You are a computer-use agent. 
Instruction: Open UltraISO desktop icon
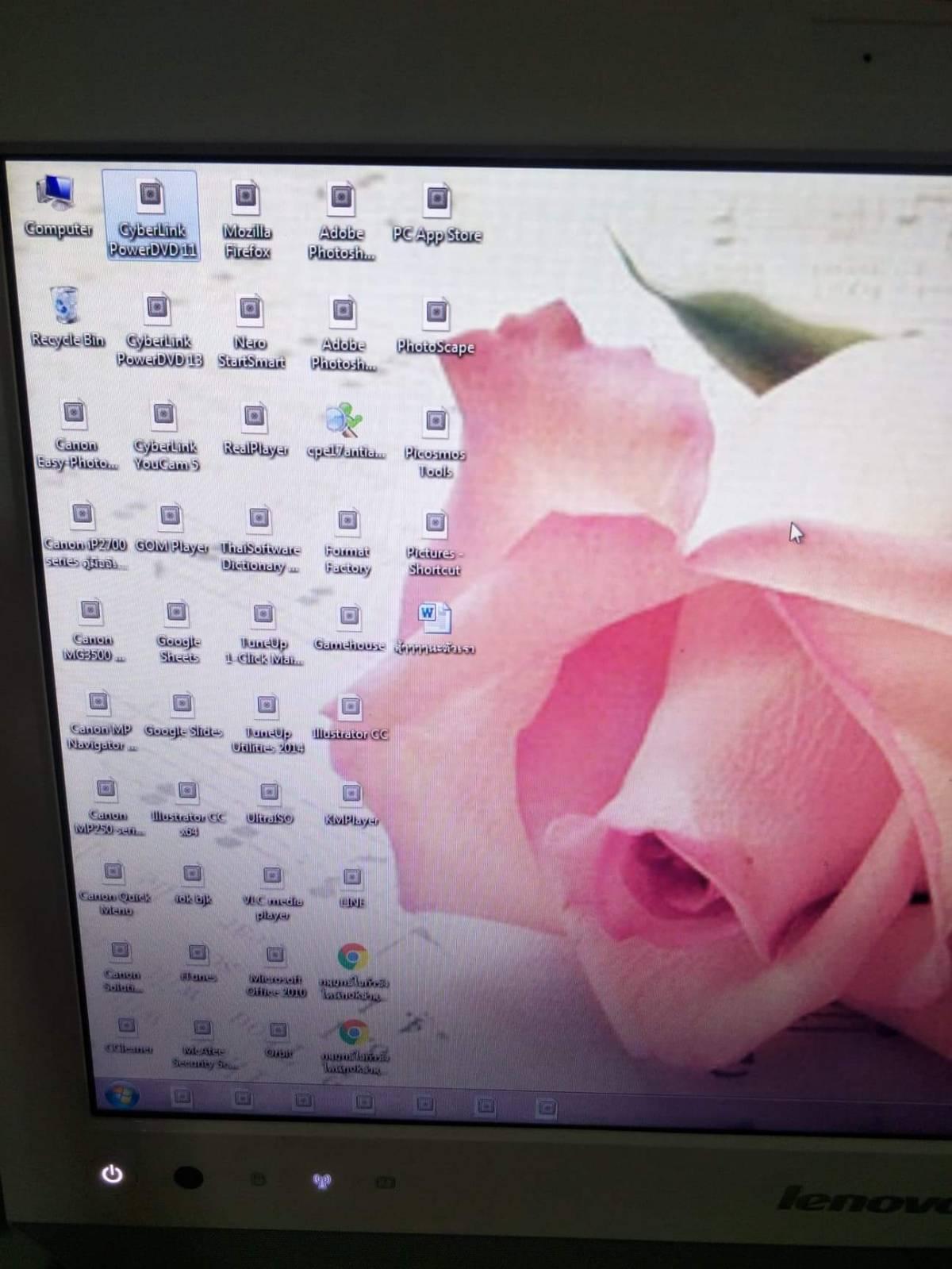tap(270, 803)
